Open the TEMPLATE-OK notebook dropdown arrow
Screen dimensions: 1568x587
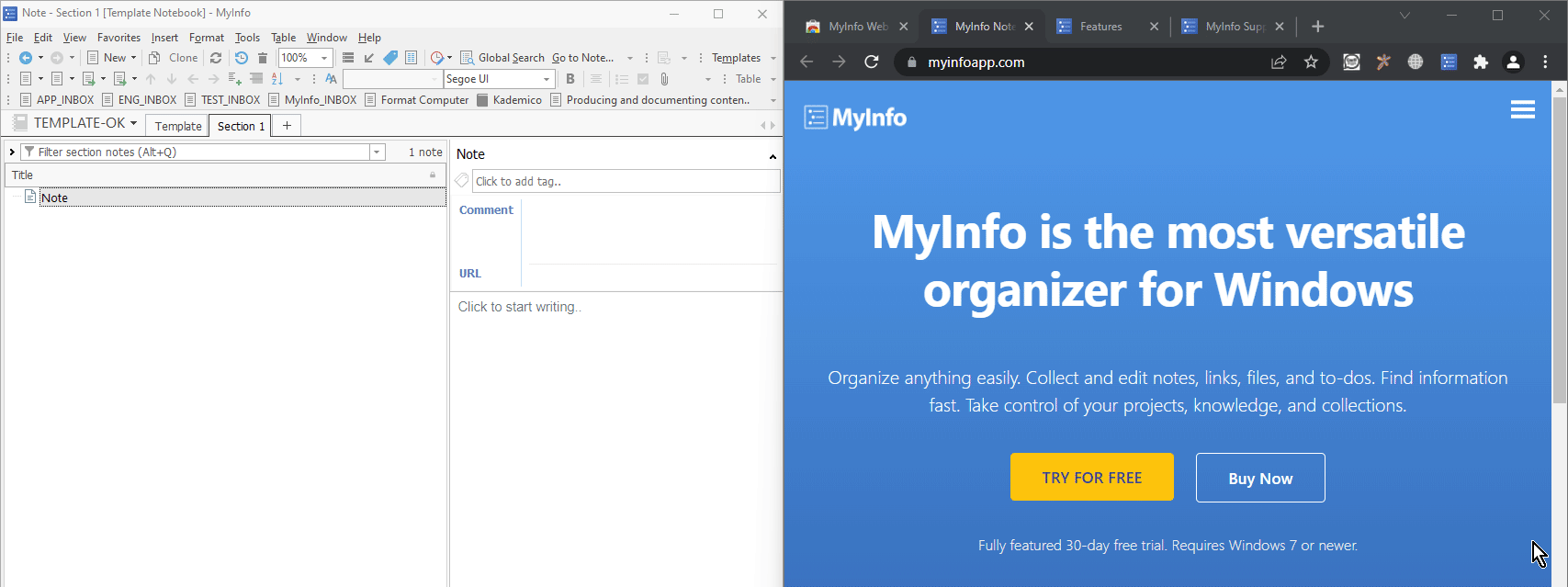[x=134, y=123]
